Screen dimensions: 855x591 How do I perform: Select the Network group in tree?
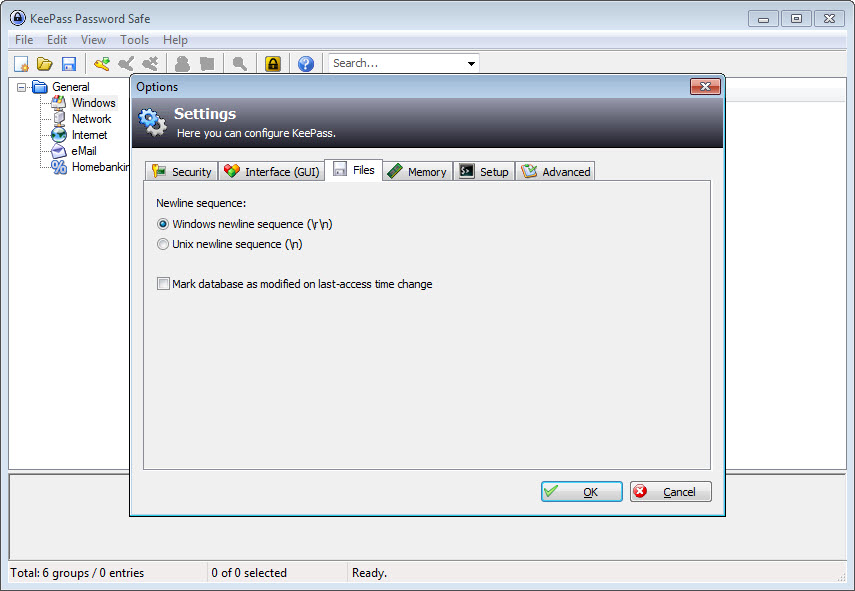coord(91,119)
